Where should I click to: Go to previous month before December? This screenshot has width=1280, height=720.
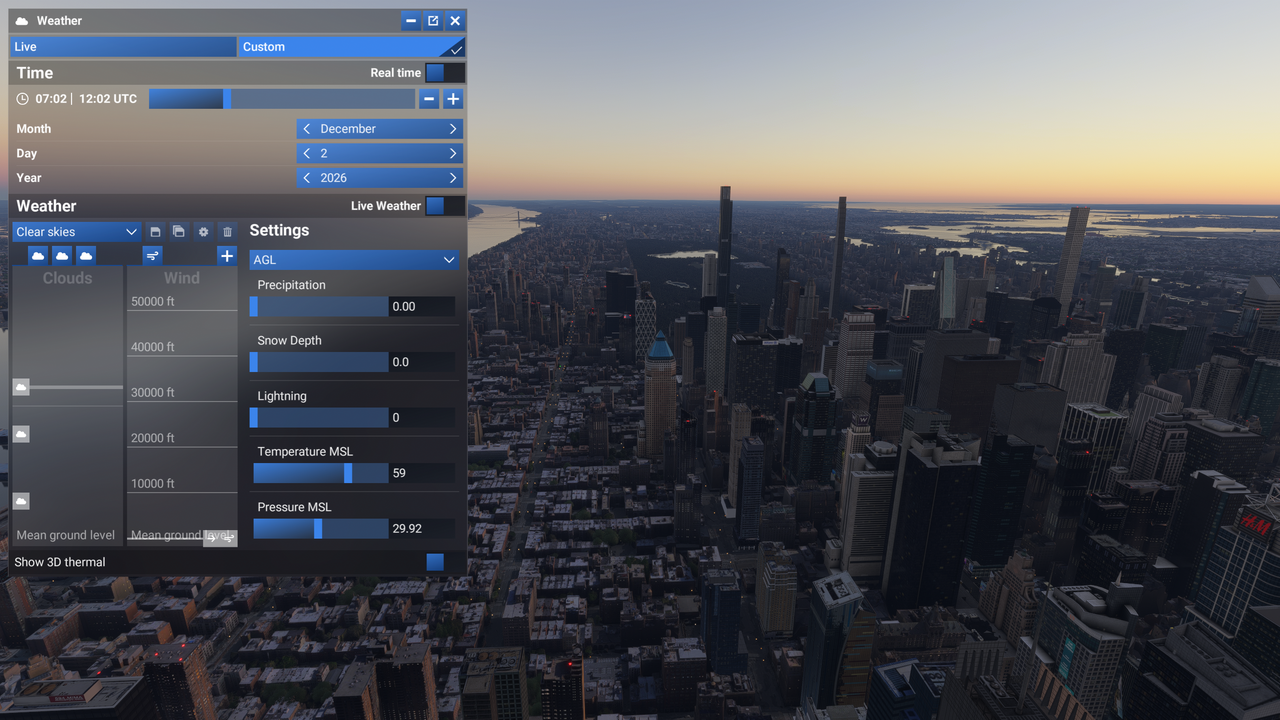307,129
